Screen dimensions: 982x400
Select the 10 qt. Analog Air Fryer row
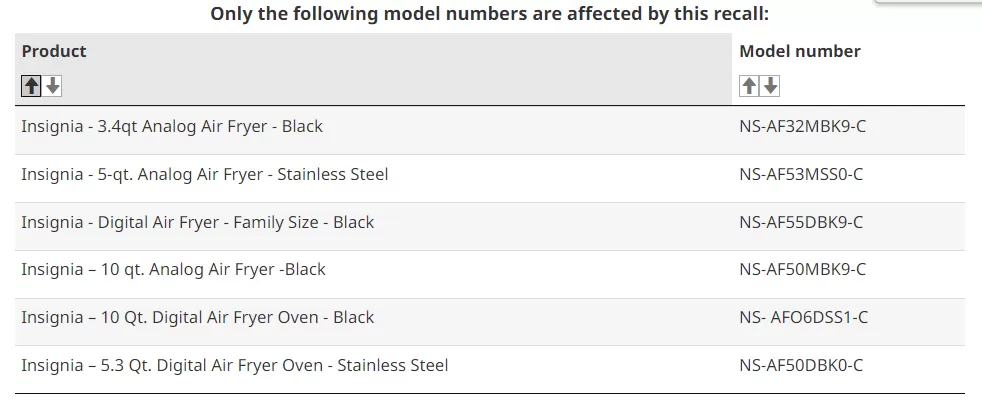tap(490, 274)
